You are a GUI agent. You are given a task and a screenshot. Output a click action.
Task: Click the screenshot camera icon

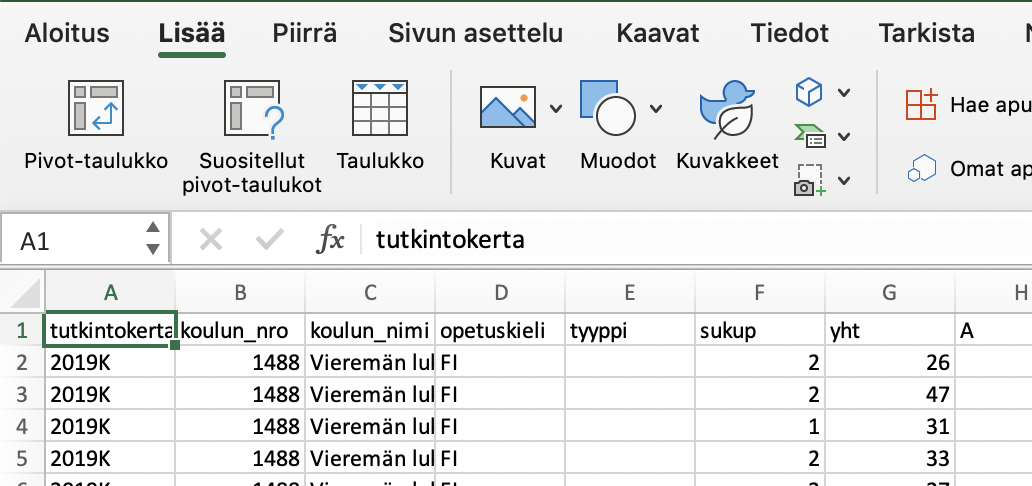tap(808, 180)
